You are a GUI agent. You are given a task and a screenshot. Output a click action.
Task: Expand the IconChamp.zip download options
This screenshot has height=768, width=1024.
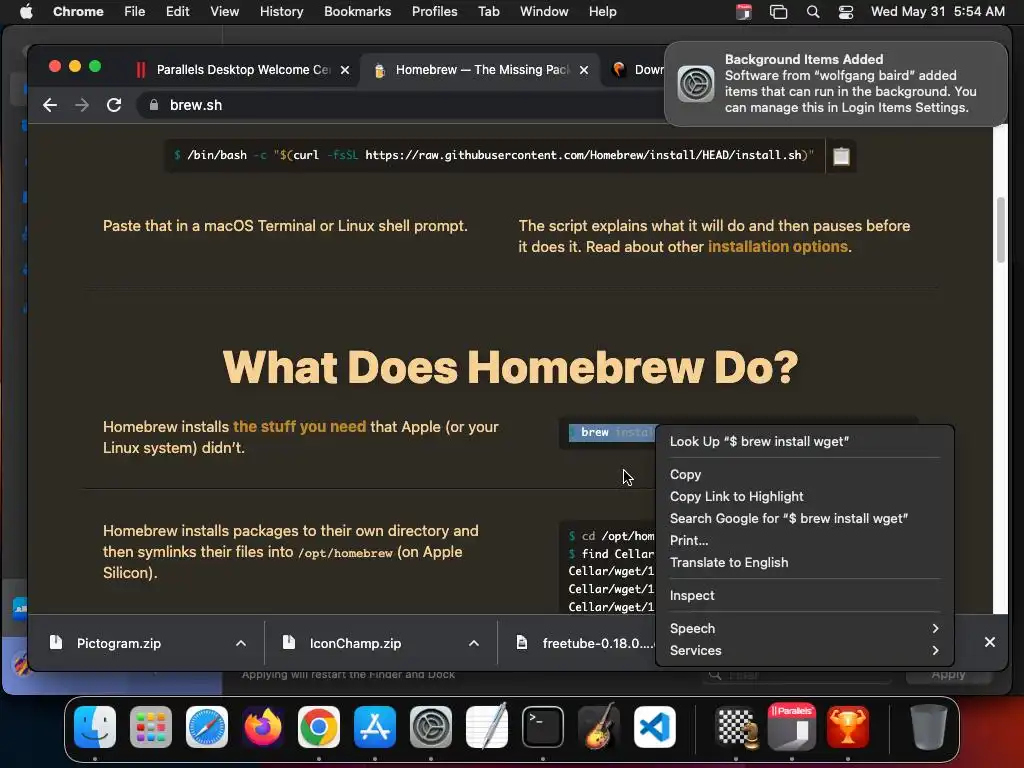click(474, 643)
